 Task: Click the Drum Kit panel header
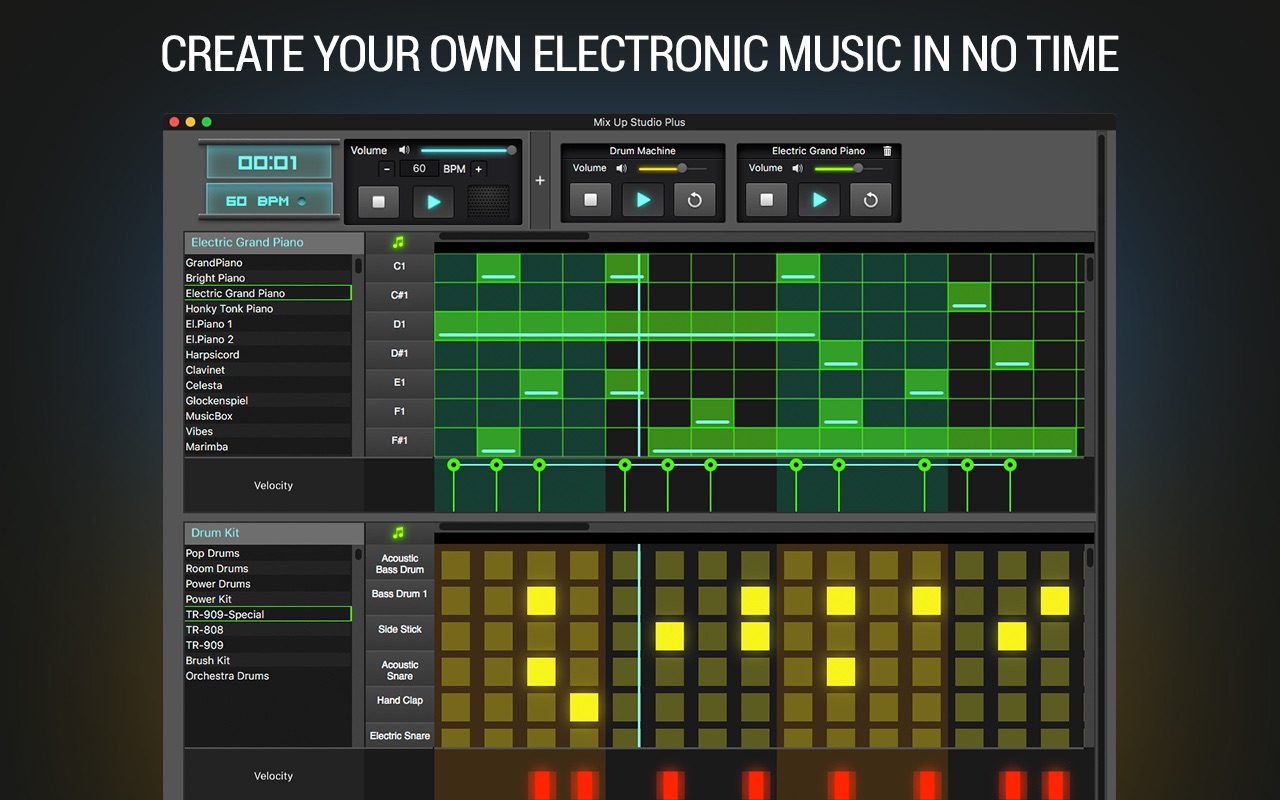pyautogui.click(x=274, y=533)
